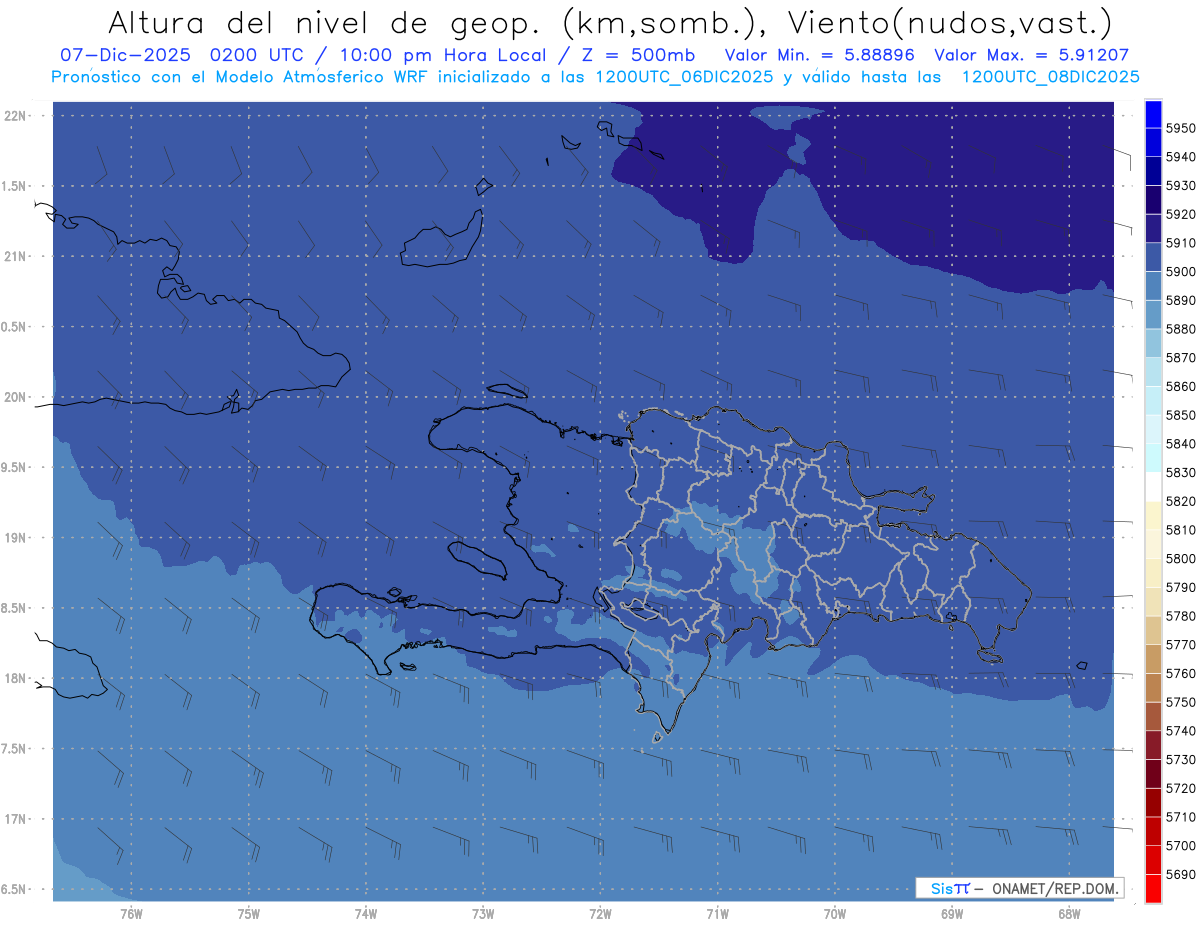
Task: Click the '5820' colorbar value
Action: 1180,501
